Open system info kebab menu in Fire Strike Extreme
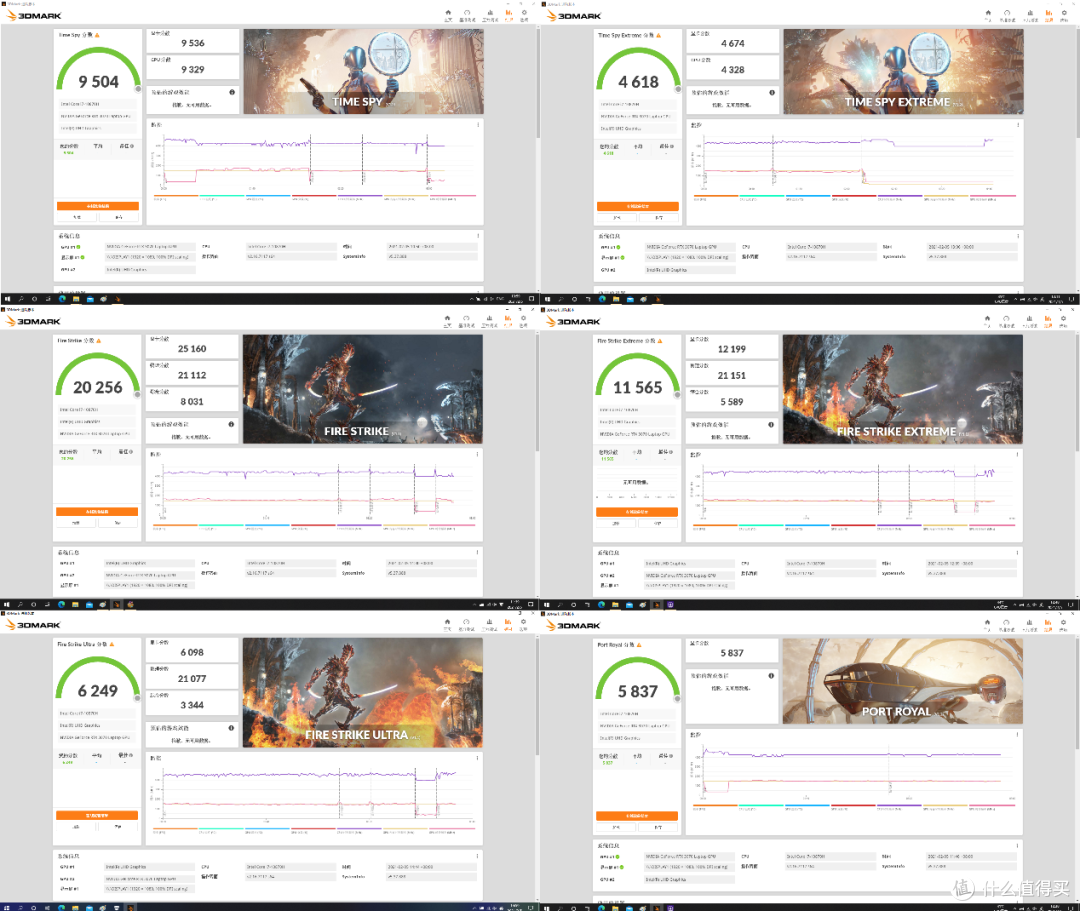Image resolution: width=1080 pixels, height=911 pixels. (1017, 552)
